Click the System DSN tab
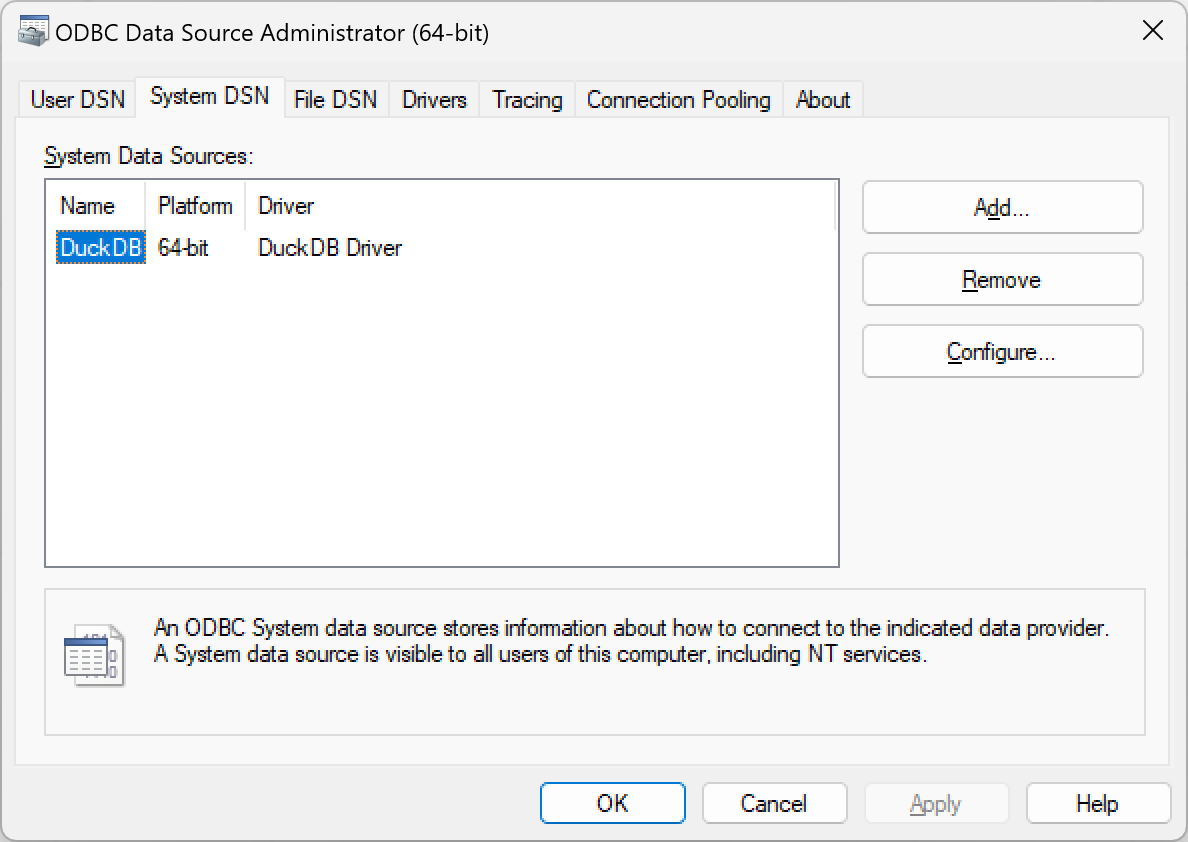1188x842 pixels. click(x=208, y=95)
